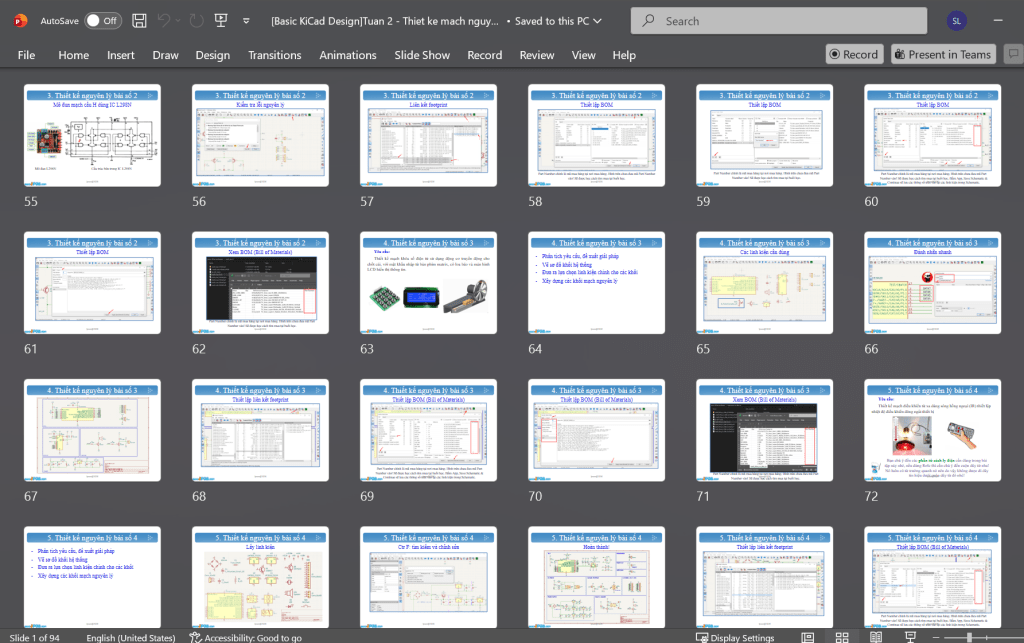Toggle the AutoSave switch
This screenshot has height=643, width=1024.
[102, 20]
